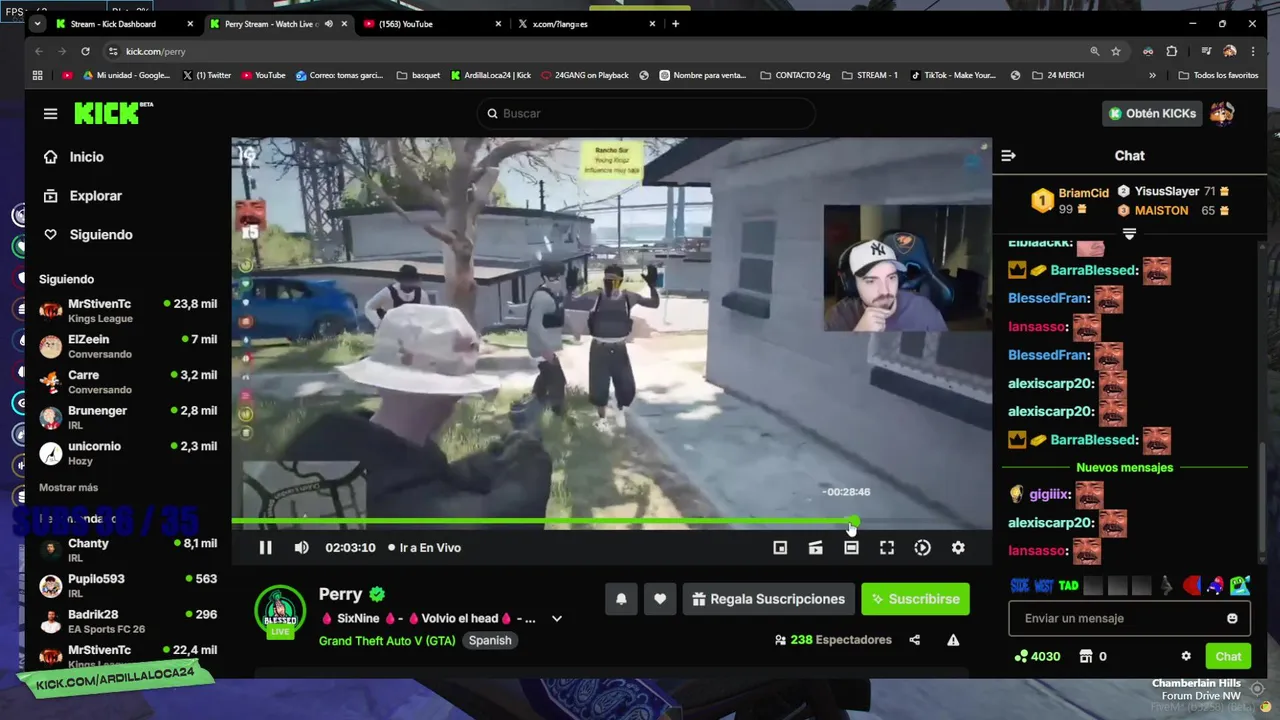Open Siguiendo in the sidebar
The image size is (1280, 720).
[88, 234]
